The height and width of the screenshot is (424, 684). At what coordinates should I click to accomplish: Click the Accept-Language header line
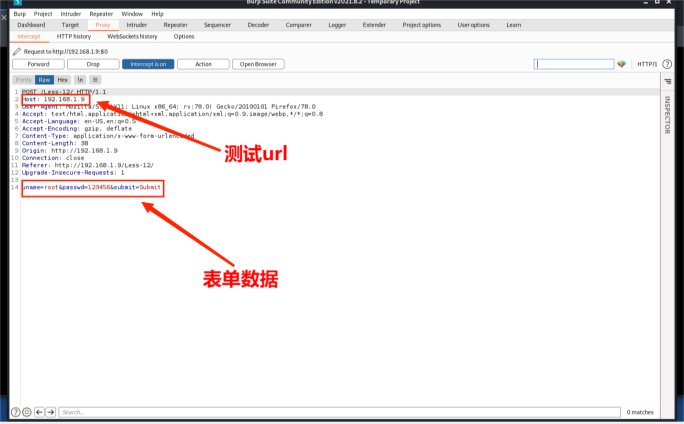point(79,121)
